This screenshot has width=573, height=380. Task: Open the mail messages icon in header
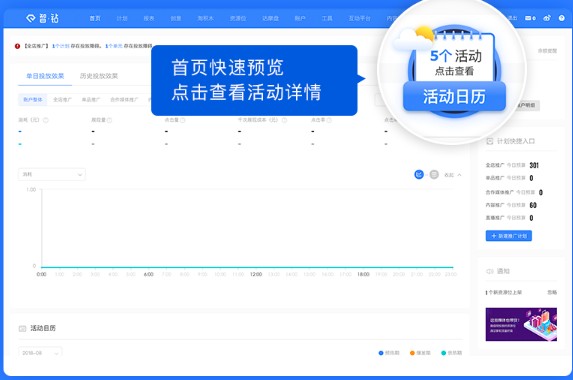click(528, 18)
